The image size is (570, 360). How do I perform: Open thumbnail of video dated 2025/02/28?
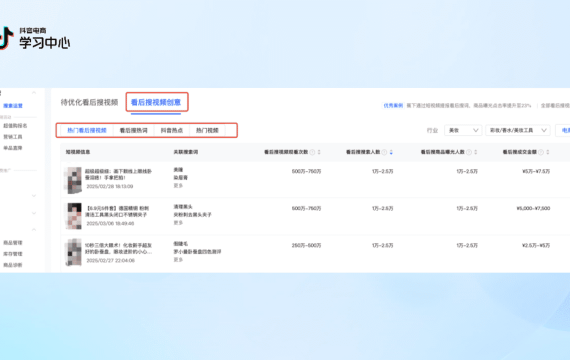click(x=74, y=180)
